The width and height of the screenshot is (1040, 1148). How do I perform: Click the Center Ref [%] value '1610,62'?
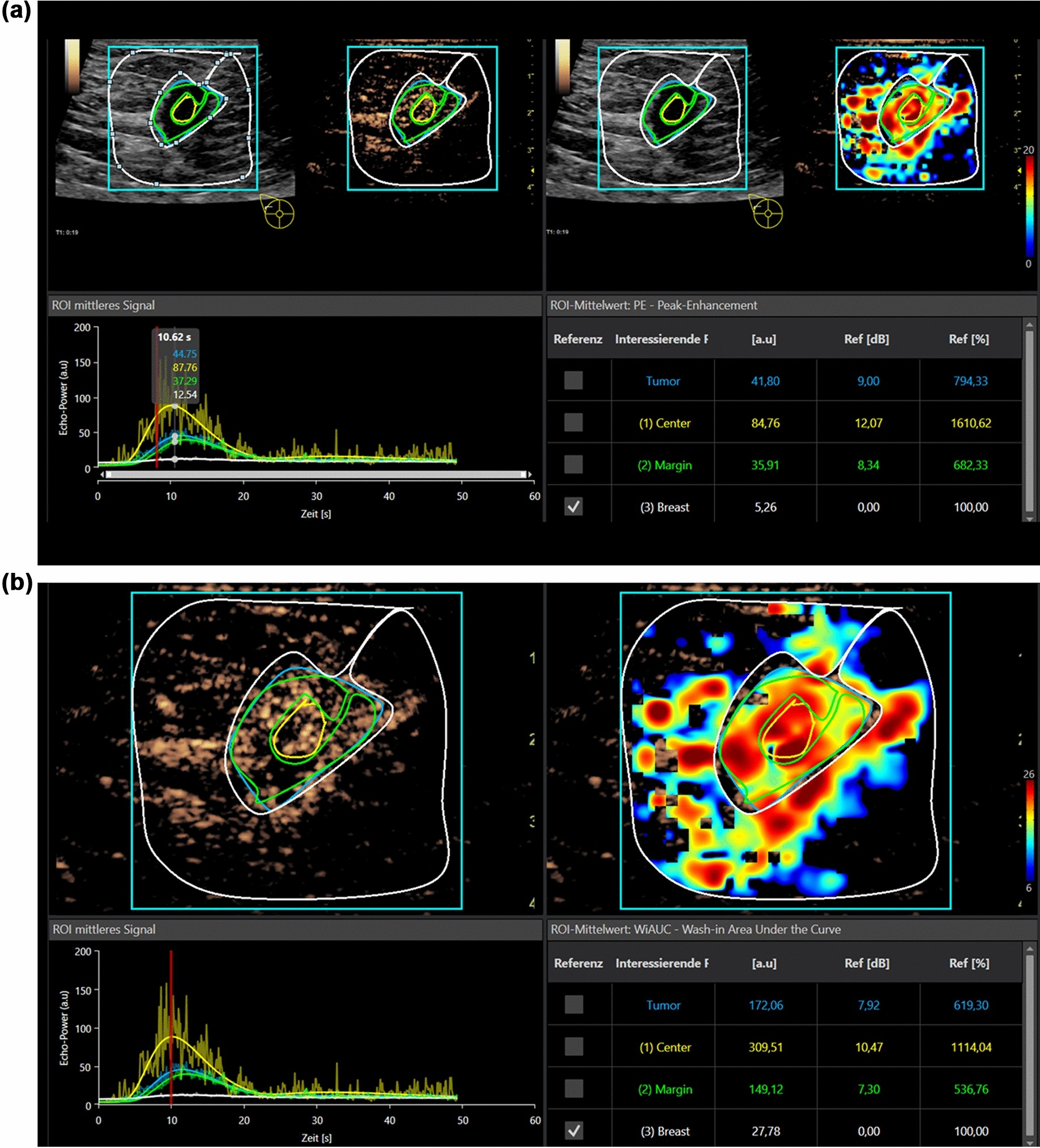[970, 423]
